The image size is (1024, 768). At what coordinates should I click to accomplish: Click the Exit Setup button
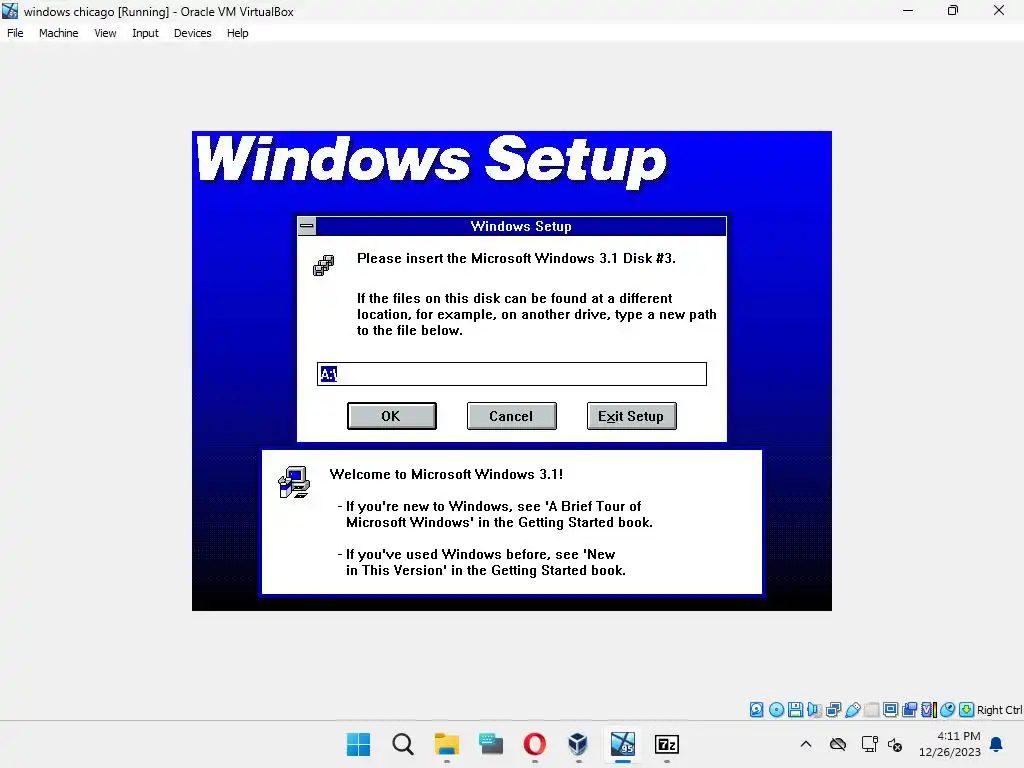632,416
